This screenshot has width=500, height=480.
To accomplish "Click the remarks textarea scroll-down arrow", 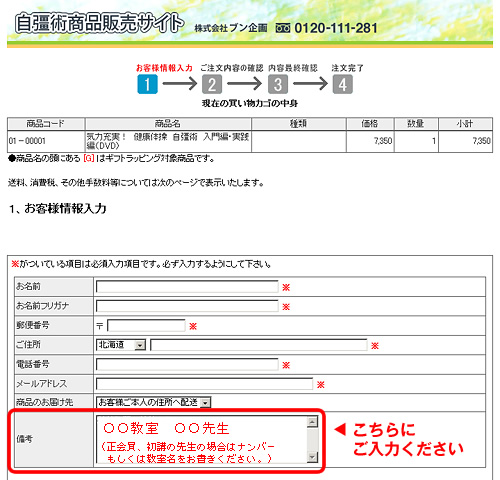I will pyautogui.click(x=312, y=457).
